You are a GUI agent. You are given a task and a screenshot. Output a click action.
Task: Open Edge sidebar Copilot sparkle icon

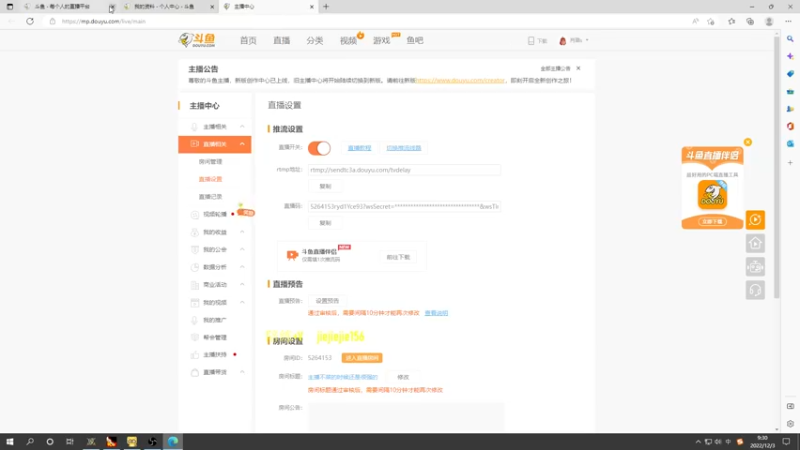pyautogui.click(x=790, y=56)
